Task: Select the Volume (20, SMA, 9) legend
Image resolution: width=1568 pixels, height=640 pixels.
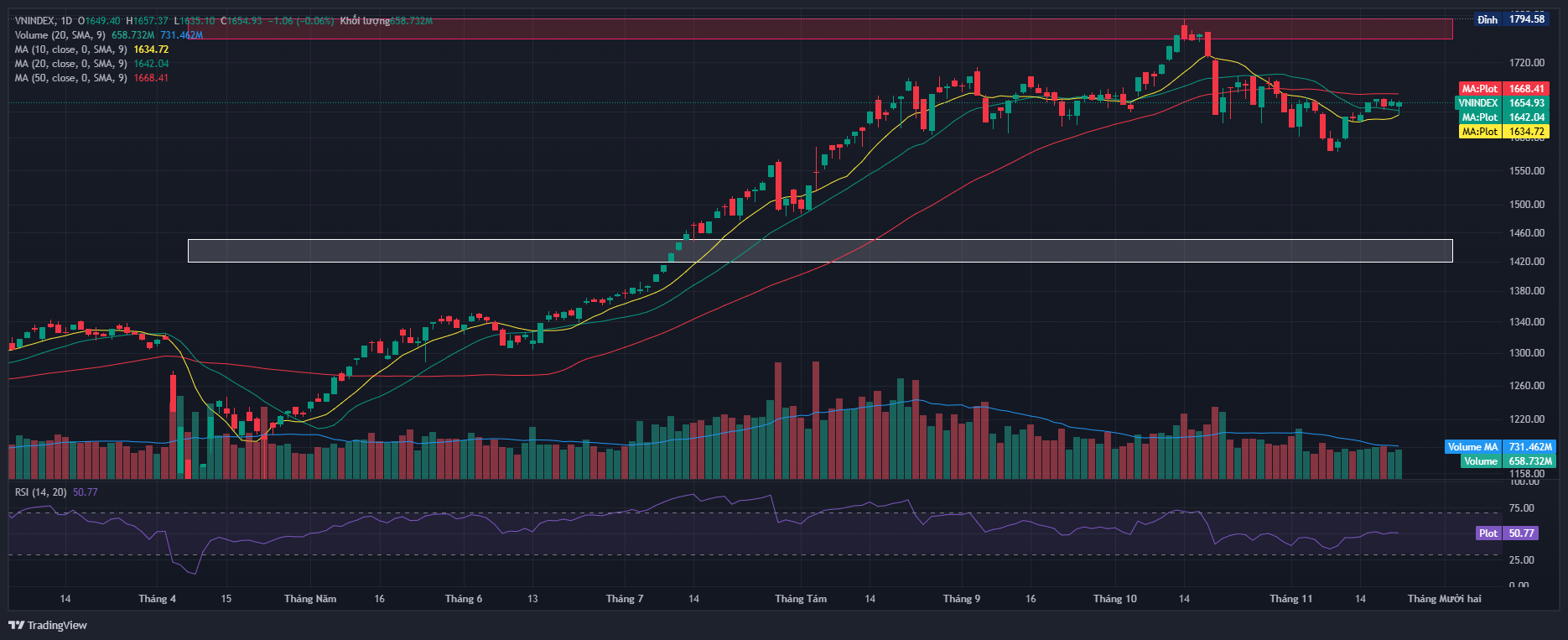Action: coord(60,35)
